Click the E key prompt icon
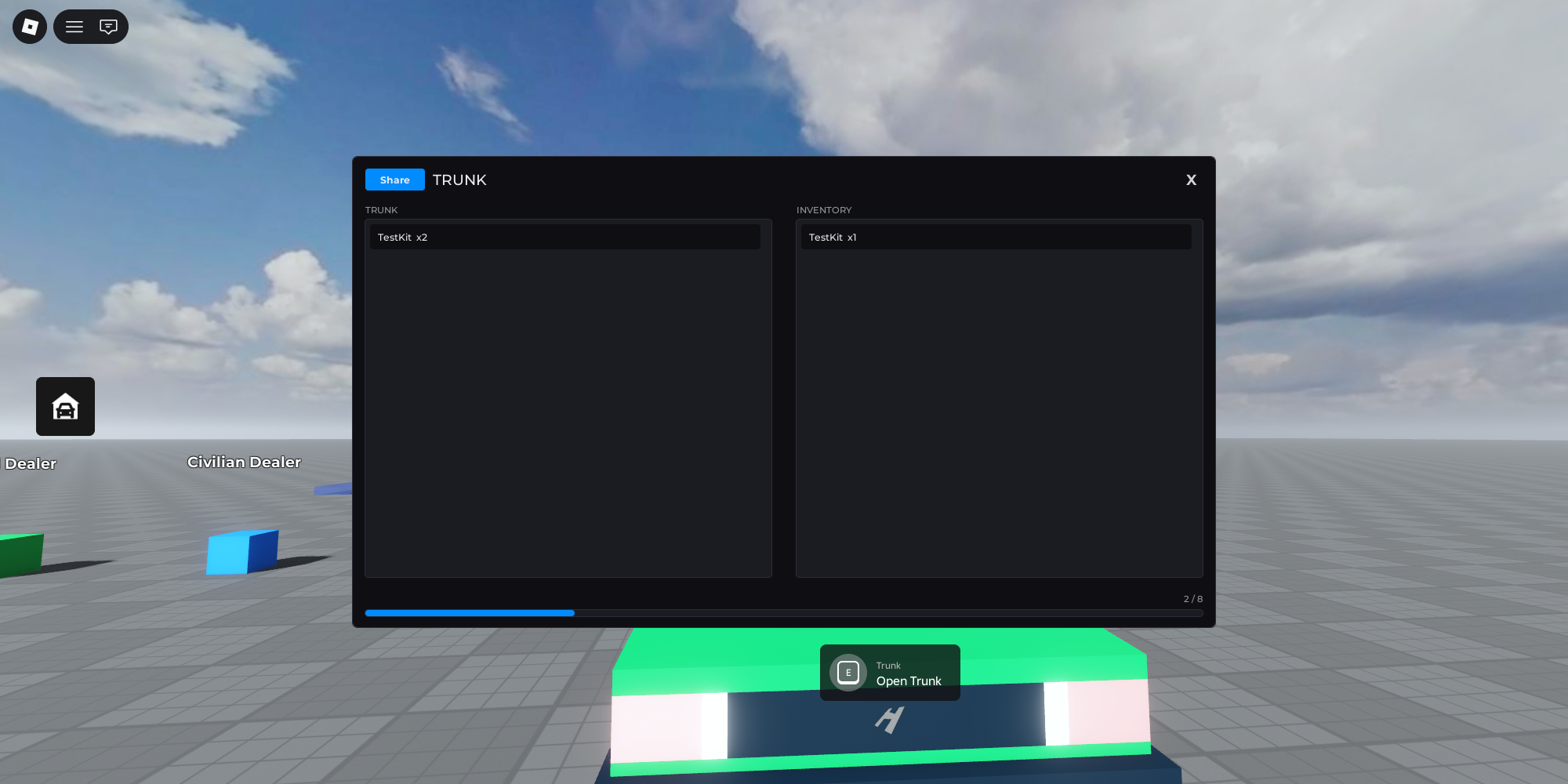The width and height of the screenshot is (1568, 784). click(848, 673)
